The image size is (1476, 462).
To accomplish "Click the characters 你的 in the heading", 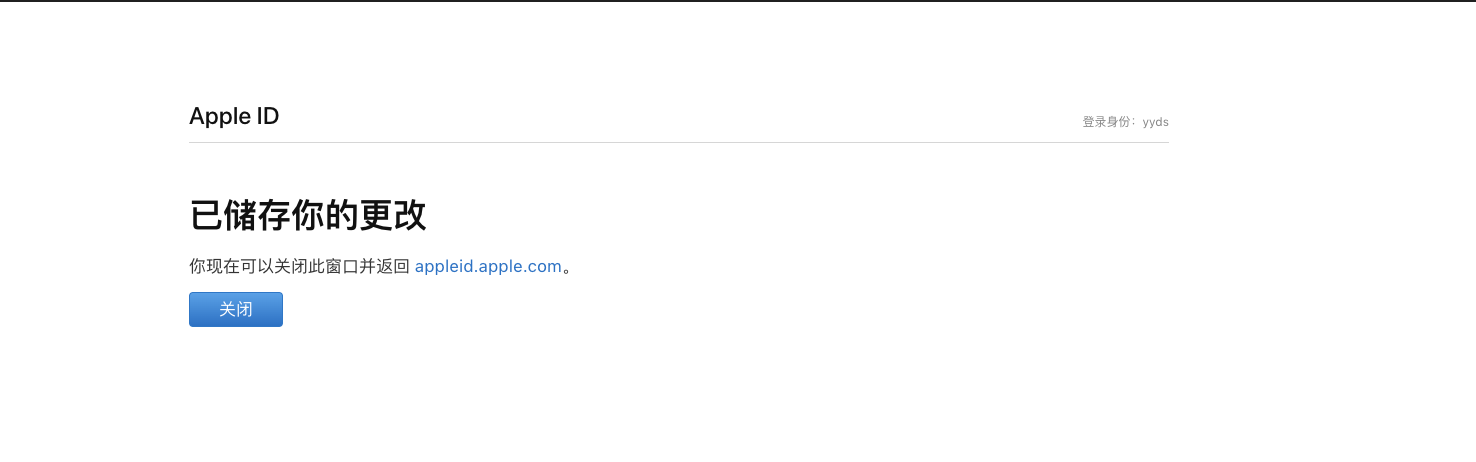I will pos(327,215).
